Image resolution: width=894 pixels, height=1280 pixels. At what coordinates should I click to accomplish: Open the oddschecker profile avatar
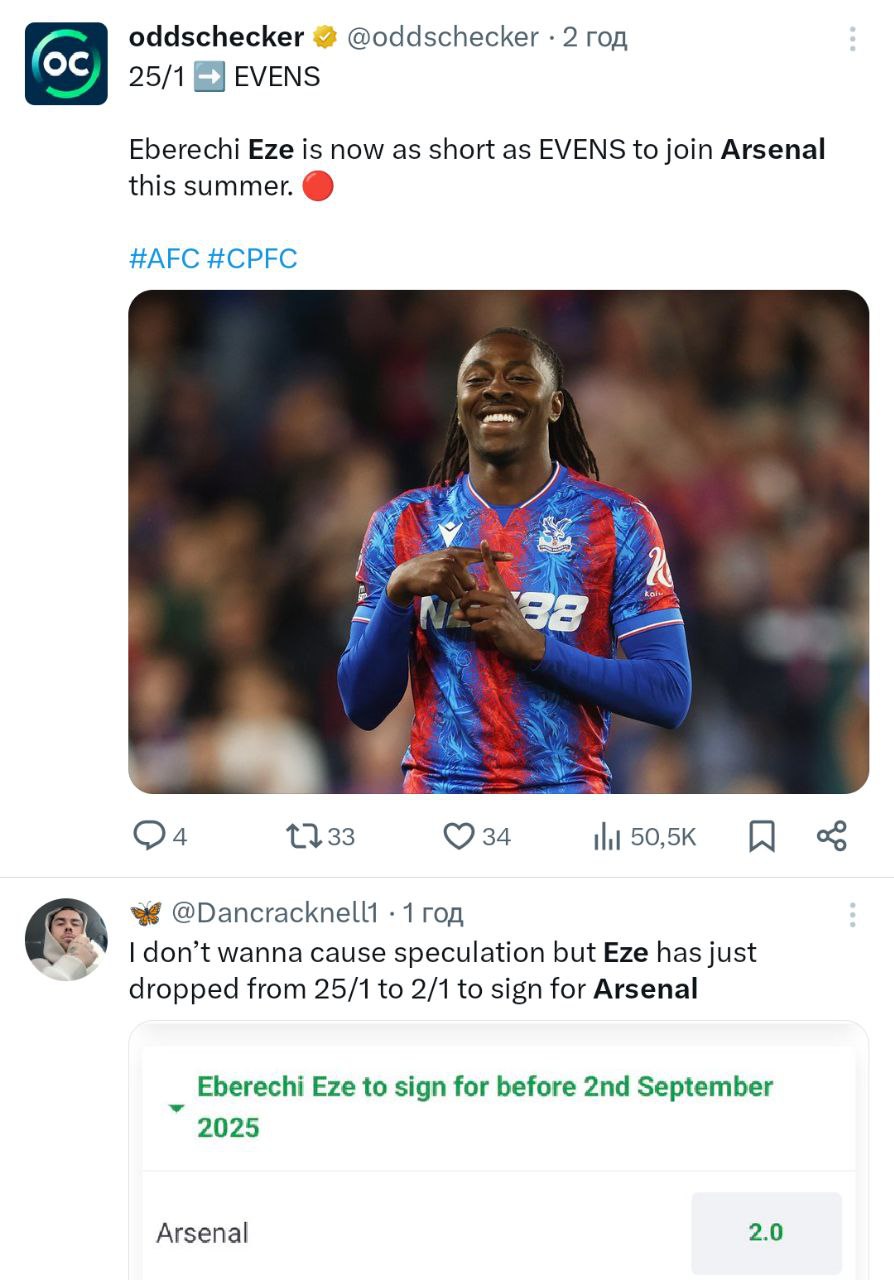pyautogui.click(x=66, y=63)
